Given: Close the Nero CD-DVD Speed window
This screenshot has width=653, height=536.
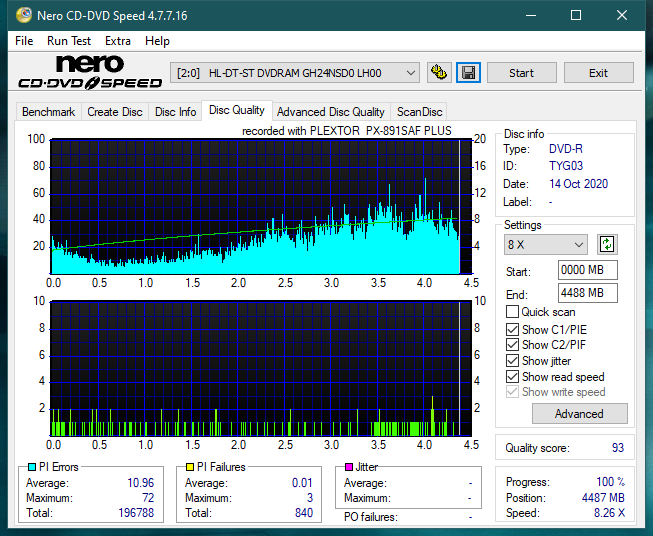Looking at the screenshot, I should [622, 15].
